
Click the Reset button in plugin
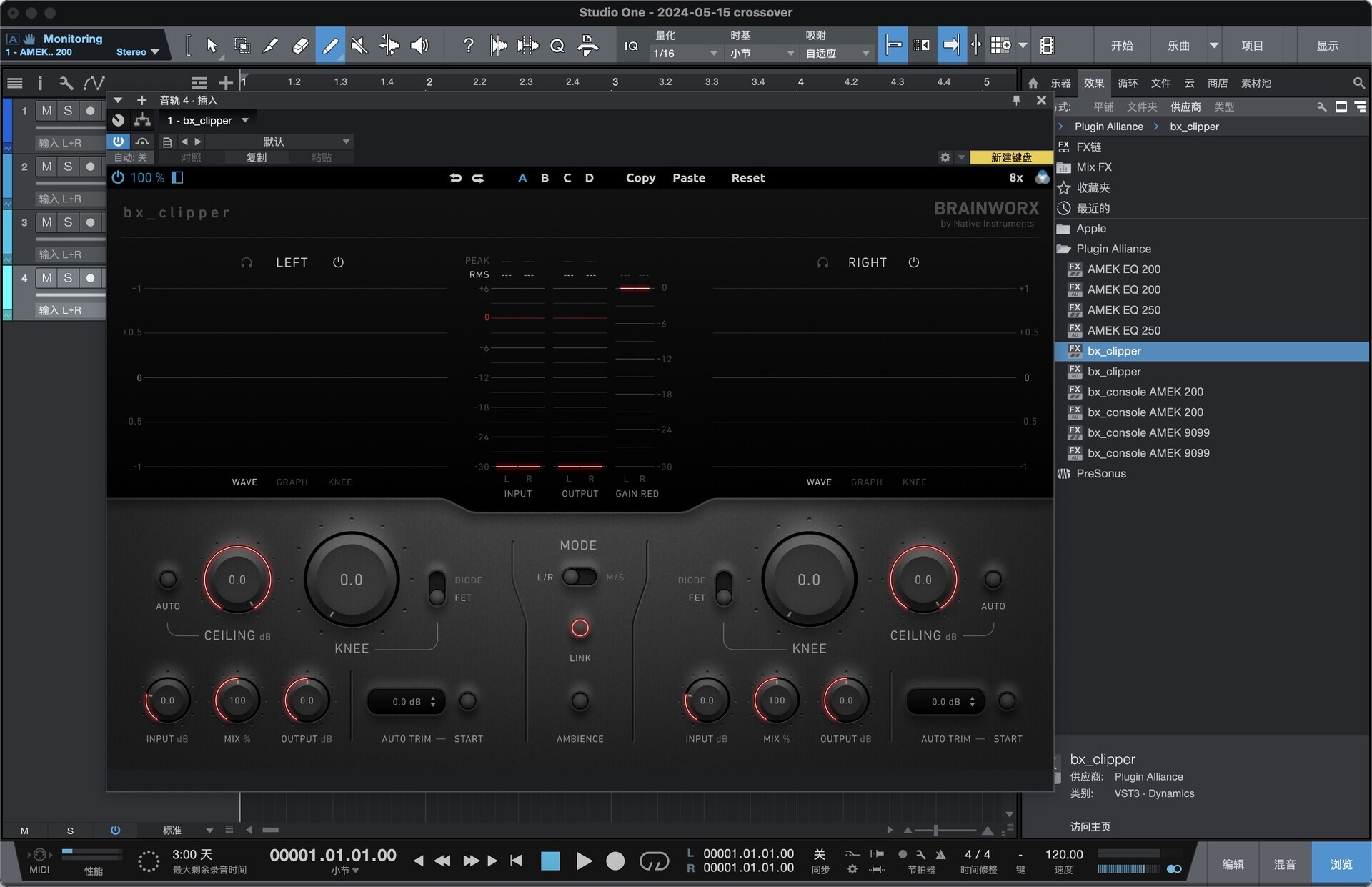pyautogui.click(x=748, y=178)
